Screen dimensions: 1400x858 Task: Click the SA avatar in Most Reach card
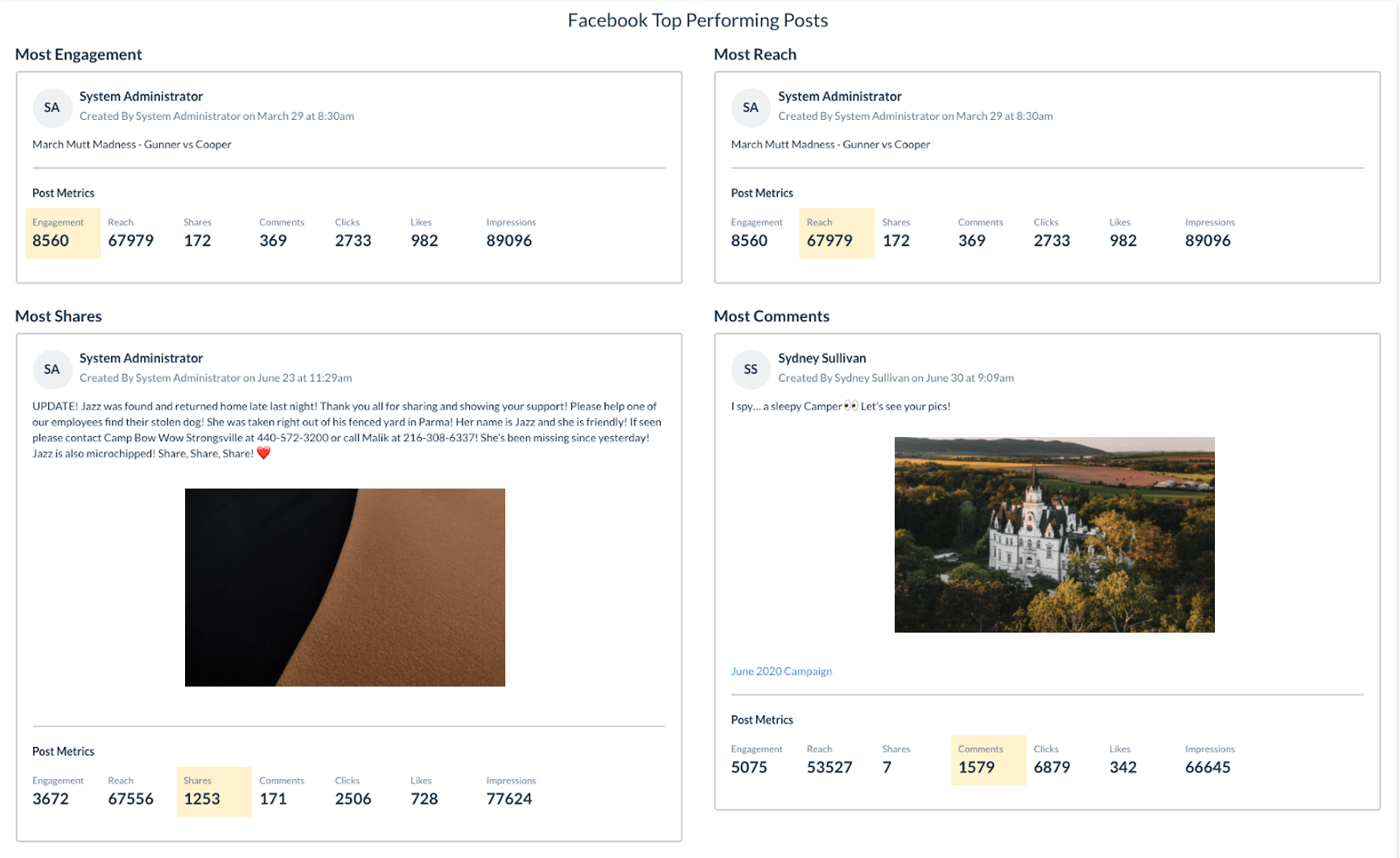point(750,107)
